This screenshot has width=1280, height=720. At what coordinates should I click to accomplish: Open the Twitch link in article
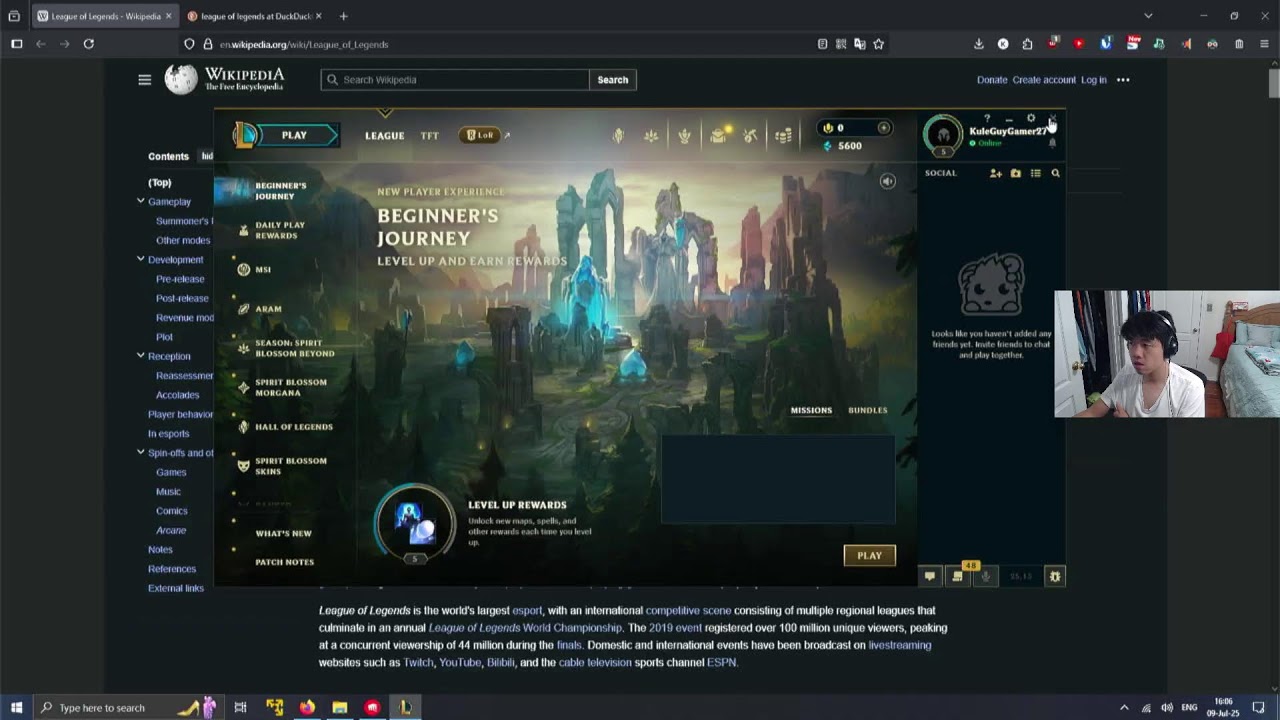click(417, 662)
